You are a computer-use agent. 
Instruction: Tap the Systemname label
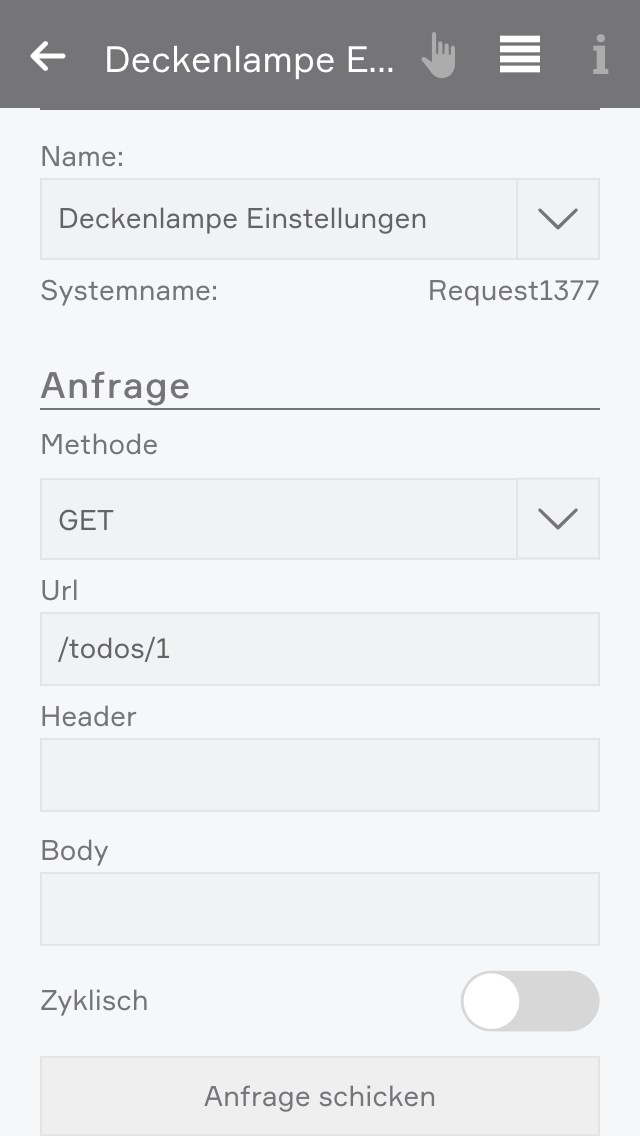tap(129, 291)
